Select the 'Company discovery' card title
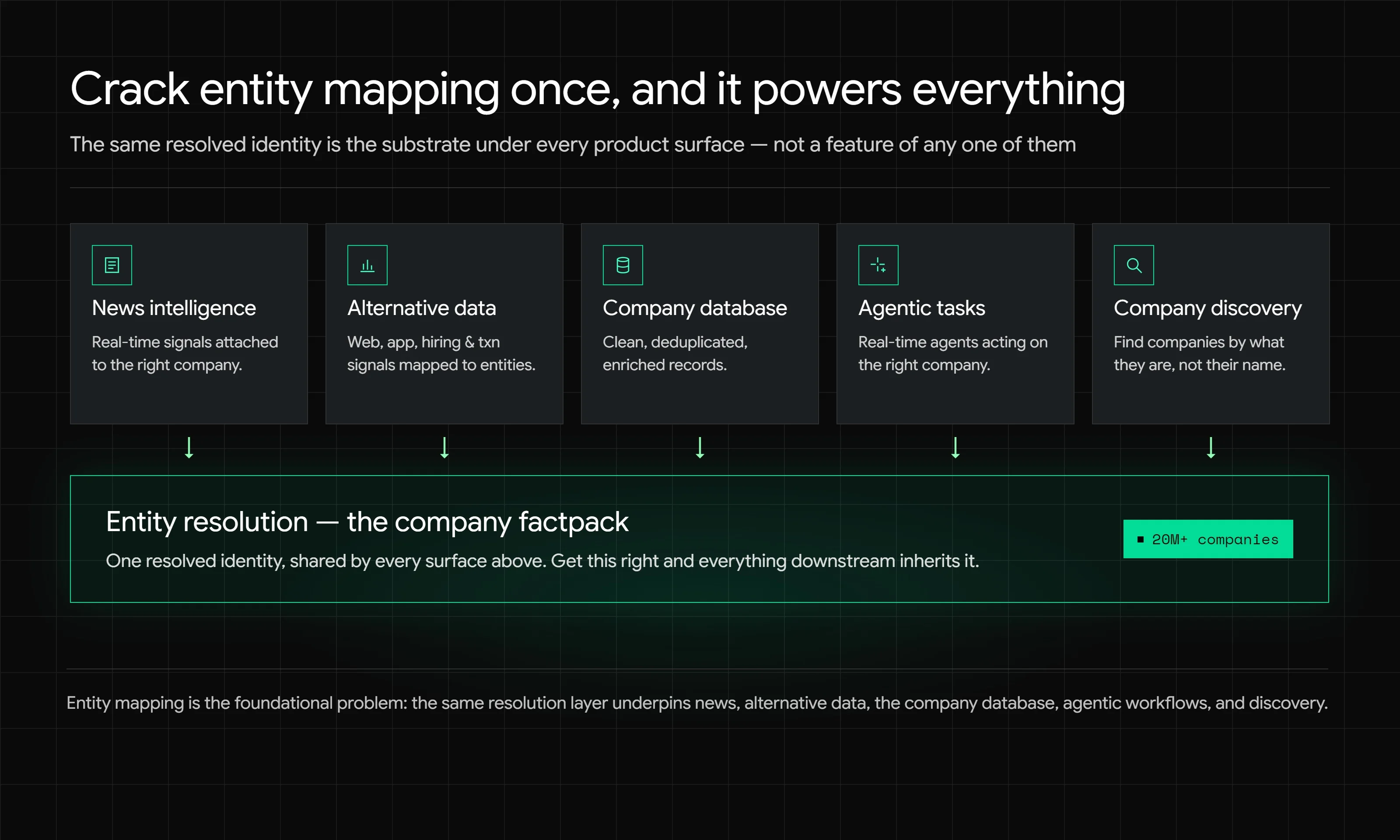1400x840 pixels. click(x=1207, y=308)
